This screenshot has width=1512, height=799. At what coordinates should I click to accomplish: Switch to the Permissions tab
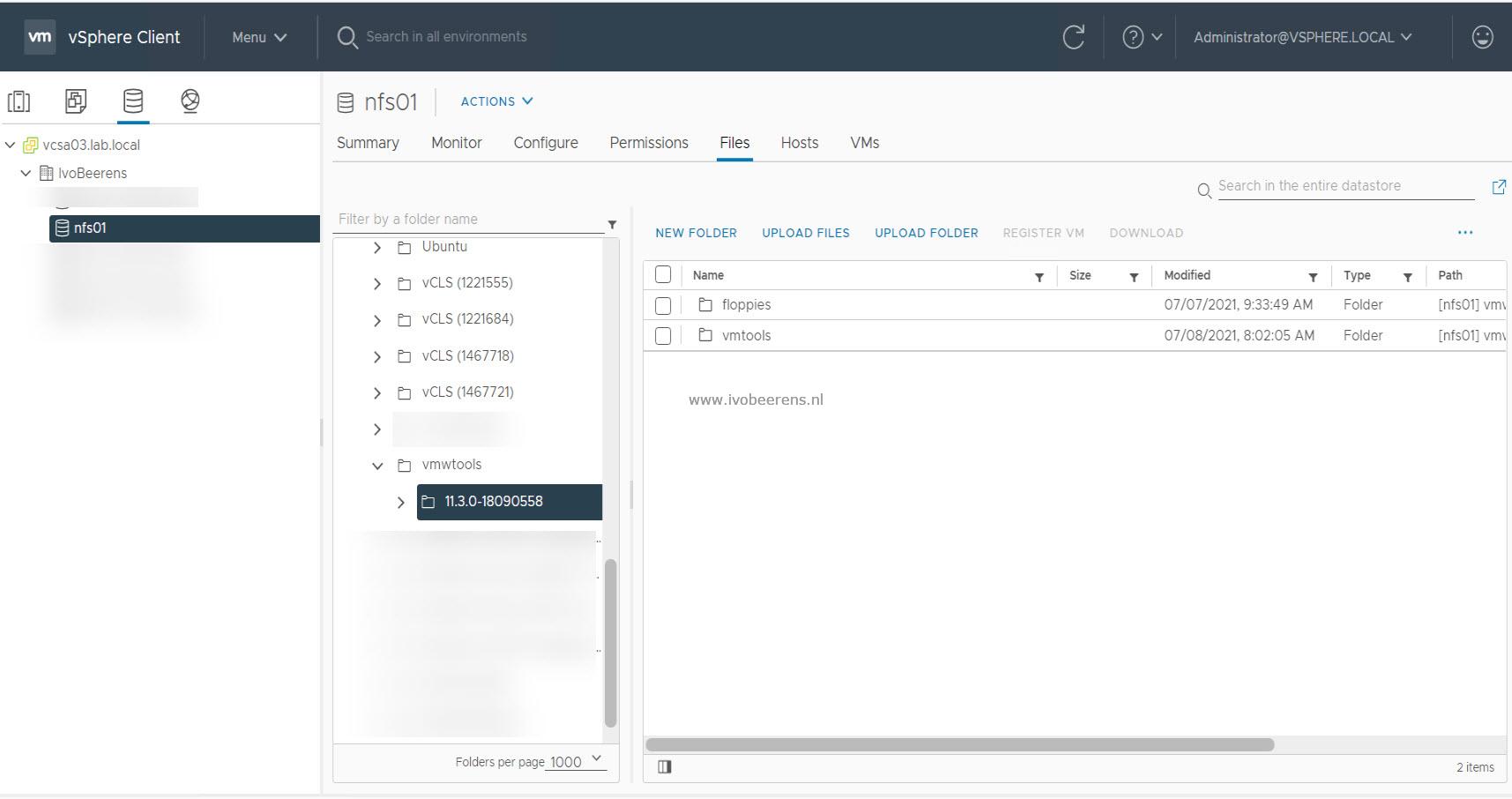pyautogui.click(x=649, y=143)
